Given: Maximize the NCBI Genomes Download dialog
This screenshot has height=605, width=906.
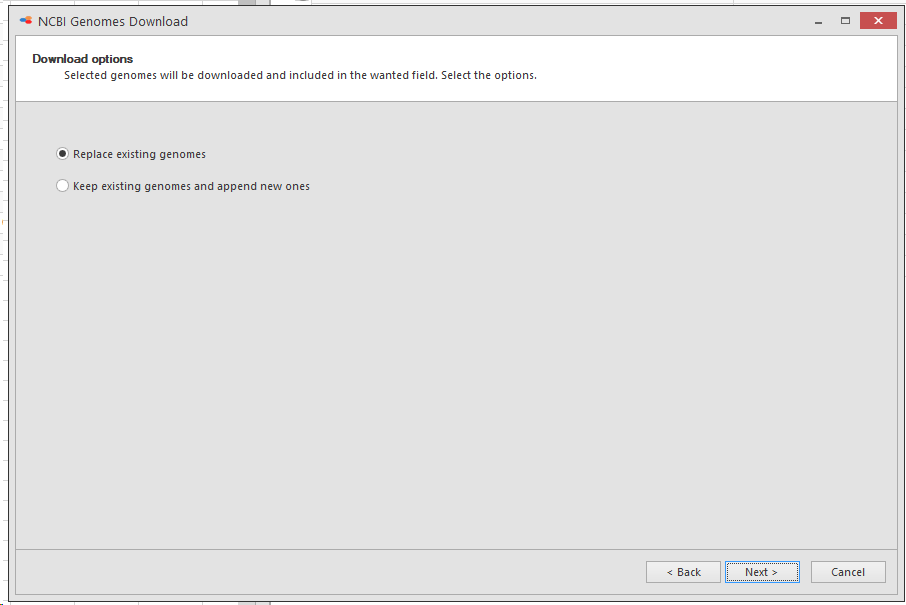Looking at the screenshot, I should click(x=845, y=21).
